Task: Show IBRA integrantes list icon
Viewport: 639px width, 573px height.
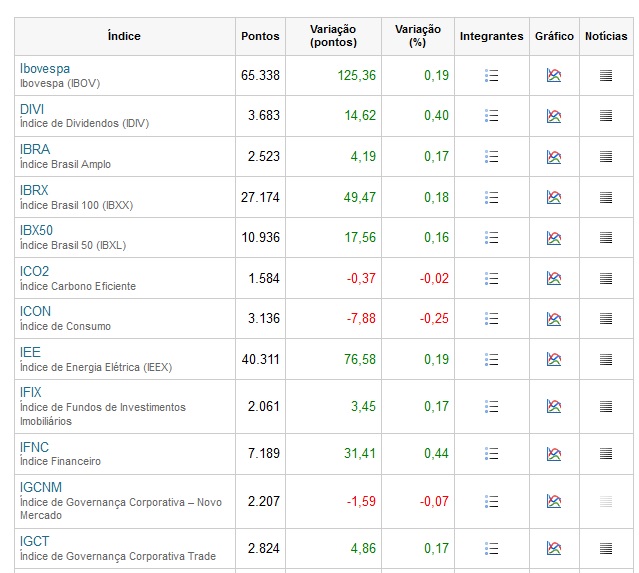Action: click(491, 156)
